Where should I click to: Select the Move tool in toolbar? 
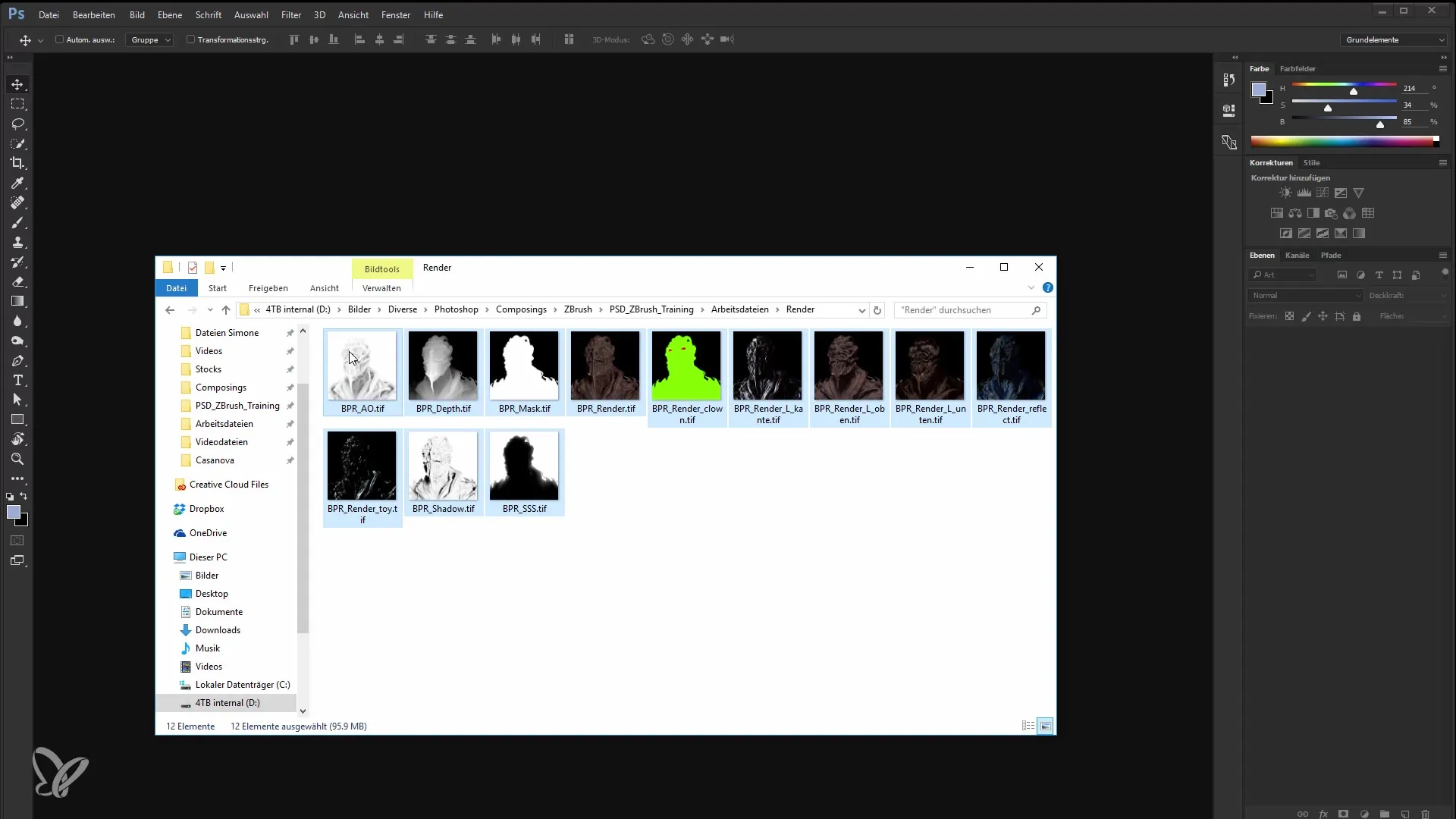[17, 84]
